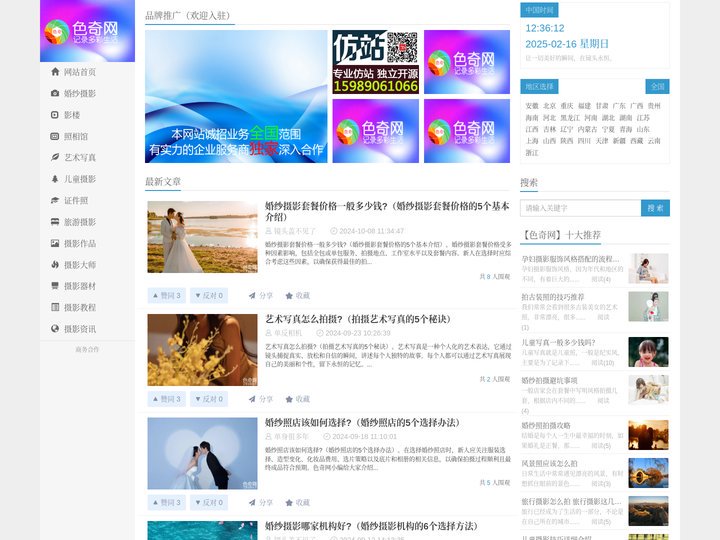Open recommended post 婚纱拍摄避坑事项
Screen dimensions: 720x540
pos(549,381)
